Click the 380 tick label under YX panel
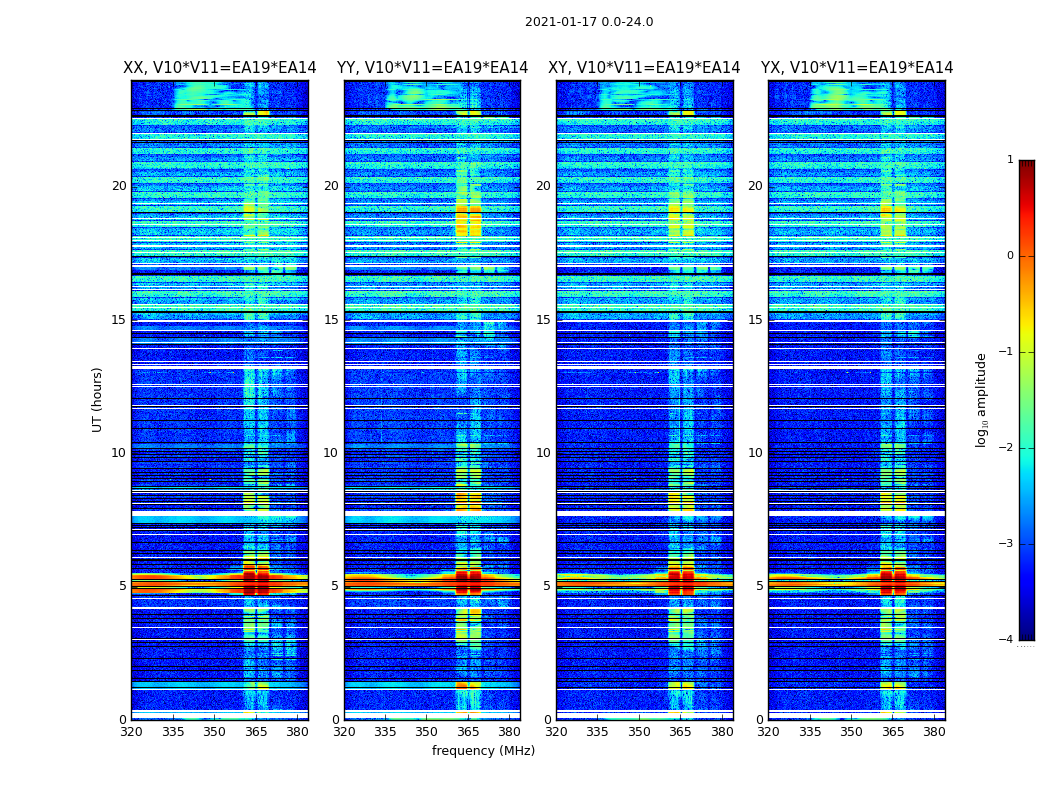 (x=934, y=732)
